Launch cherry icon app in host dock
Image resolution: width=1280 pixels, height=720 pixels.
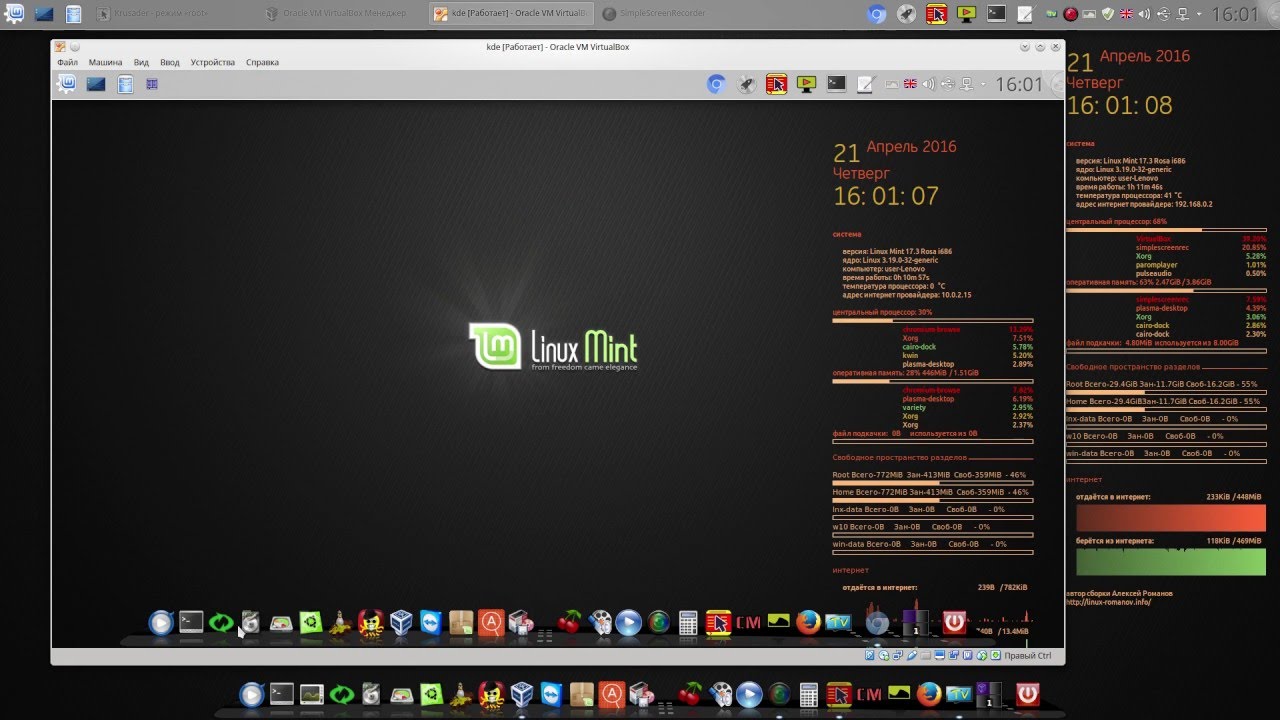[690, 693]
